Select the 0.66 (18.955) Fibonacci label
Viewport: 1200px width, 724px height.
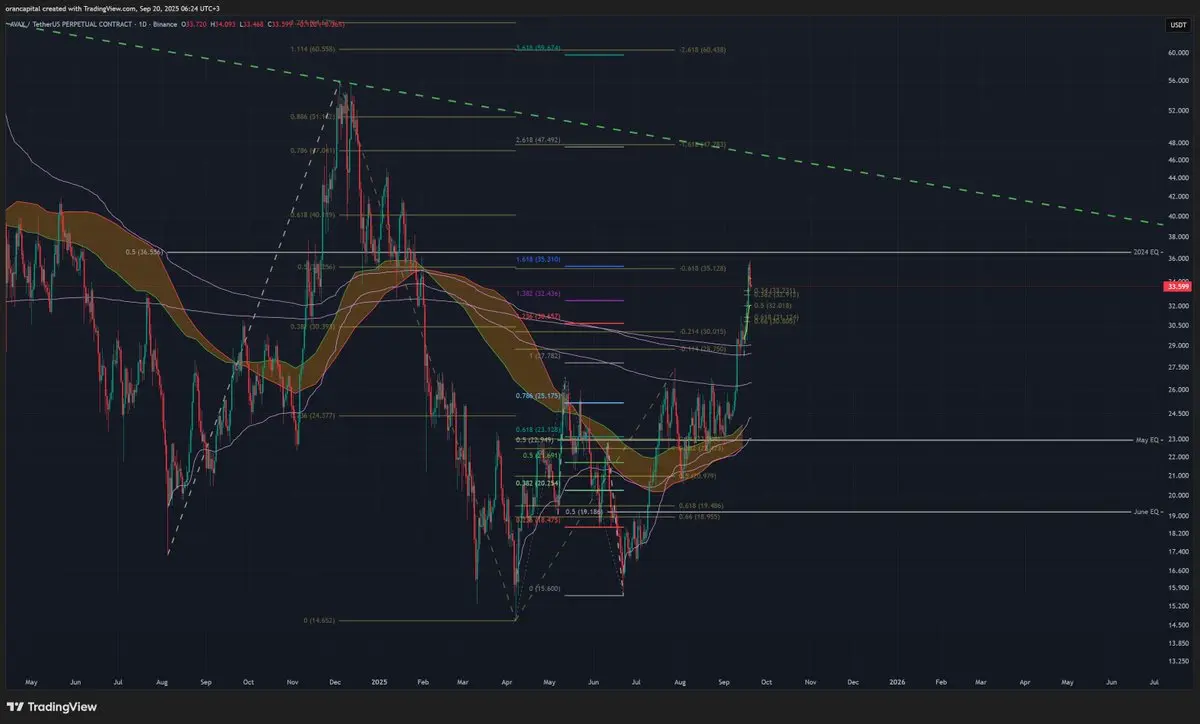[699, 518]
